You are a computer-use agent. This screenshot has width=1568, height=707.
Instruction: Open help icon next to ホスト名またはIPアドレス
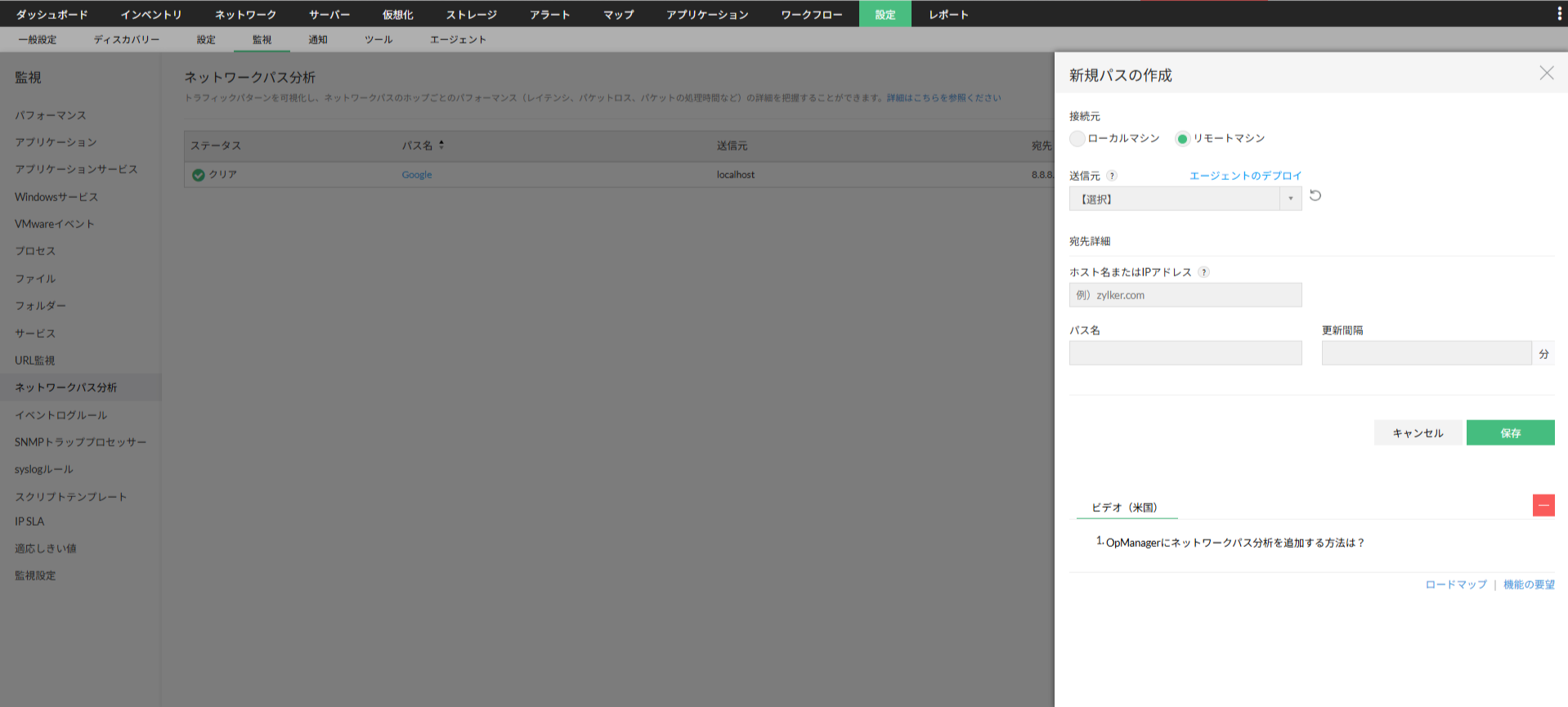pyautogui.click(x=1203, y=272)
